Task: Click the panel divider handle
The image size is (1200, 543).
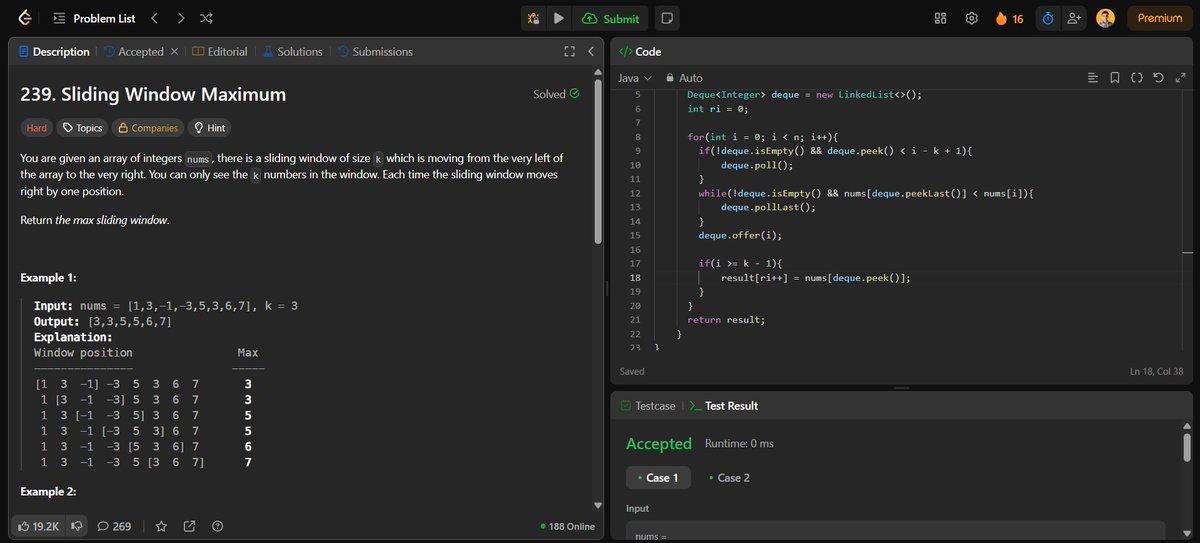Action: [x=606, y=288]
